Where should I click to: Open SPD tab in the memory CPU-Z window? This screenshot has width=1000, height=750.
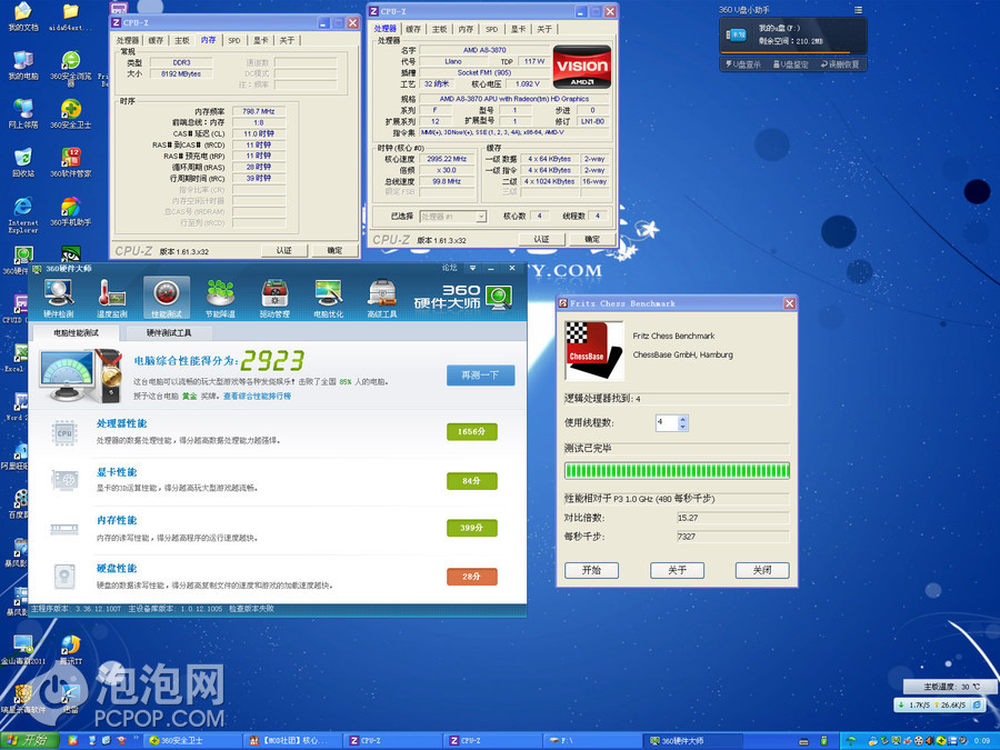coord(235,40)
